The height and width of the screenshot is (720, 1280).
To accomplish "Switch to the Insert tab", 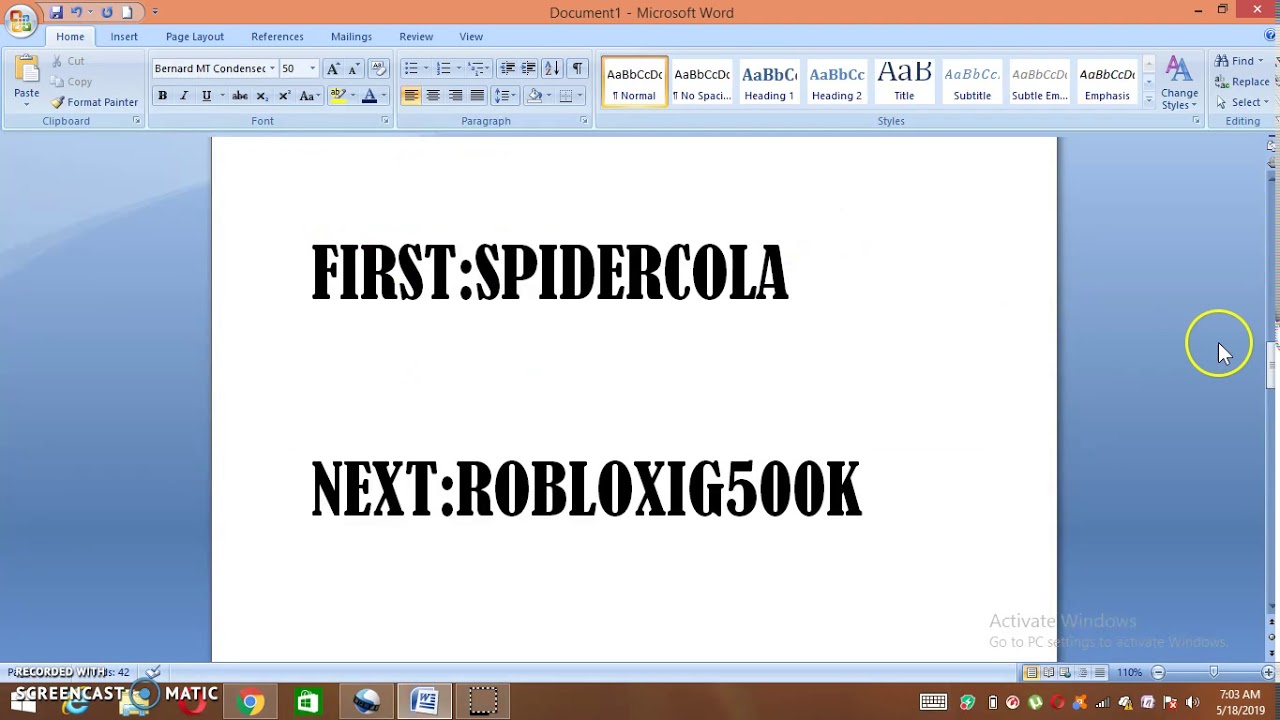I will [x=124, y=36].
